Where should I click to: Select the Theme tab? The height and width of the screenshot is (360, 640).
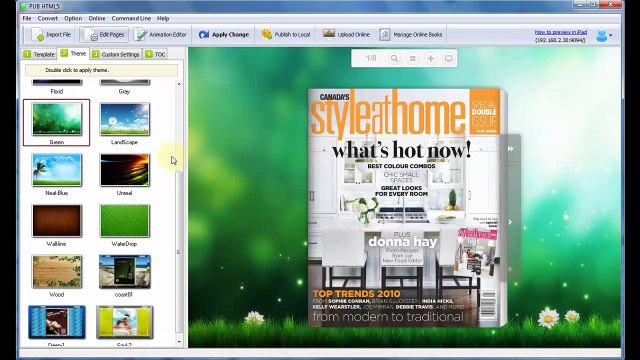tap(73, 53)
